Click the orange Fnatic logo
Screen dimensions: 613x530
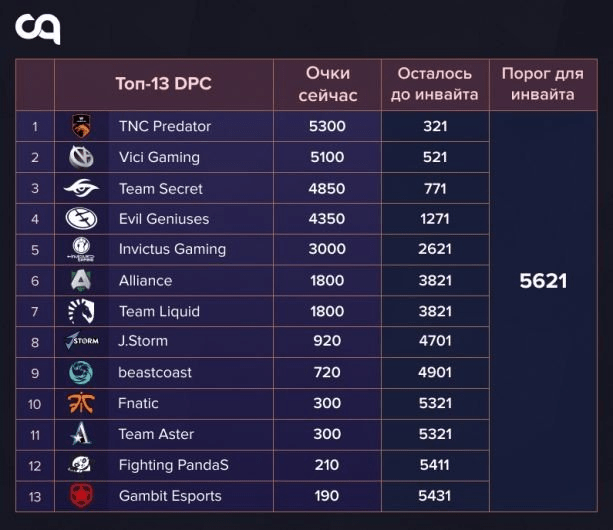tap(81, 403)
